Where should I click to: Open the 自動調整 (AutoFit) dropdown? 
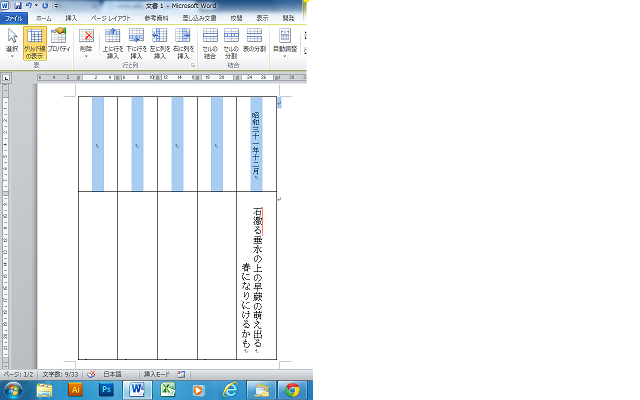(x=285, y=43)
